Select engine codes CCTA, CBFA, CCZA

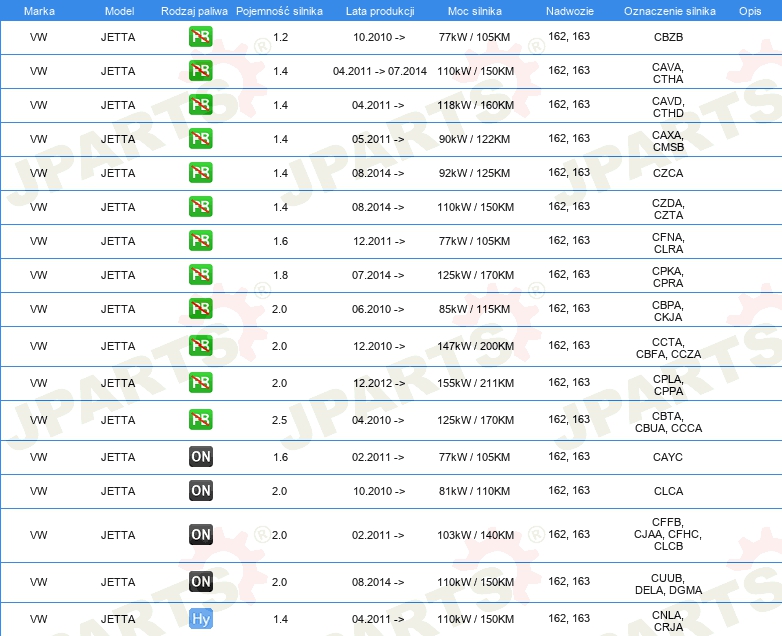[x=668, y=348]
